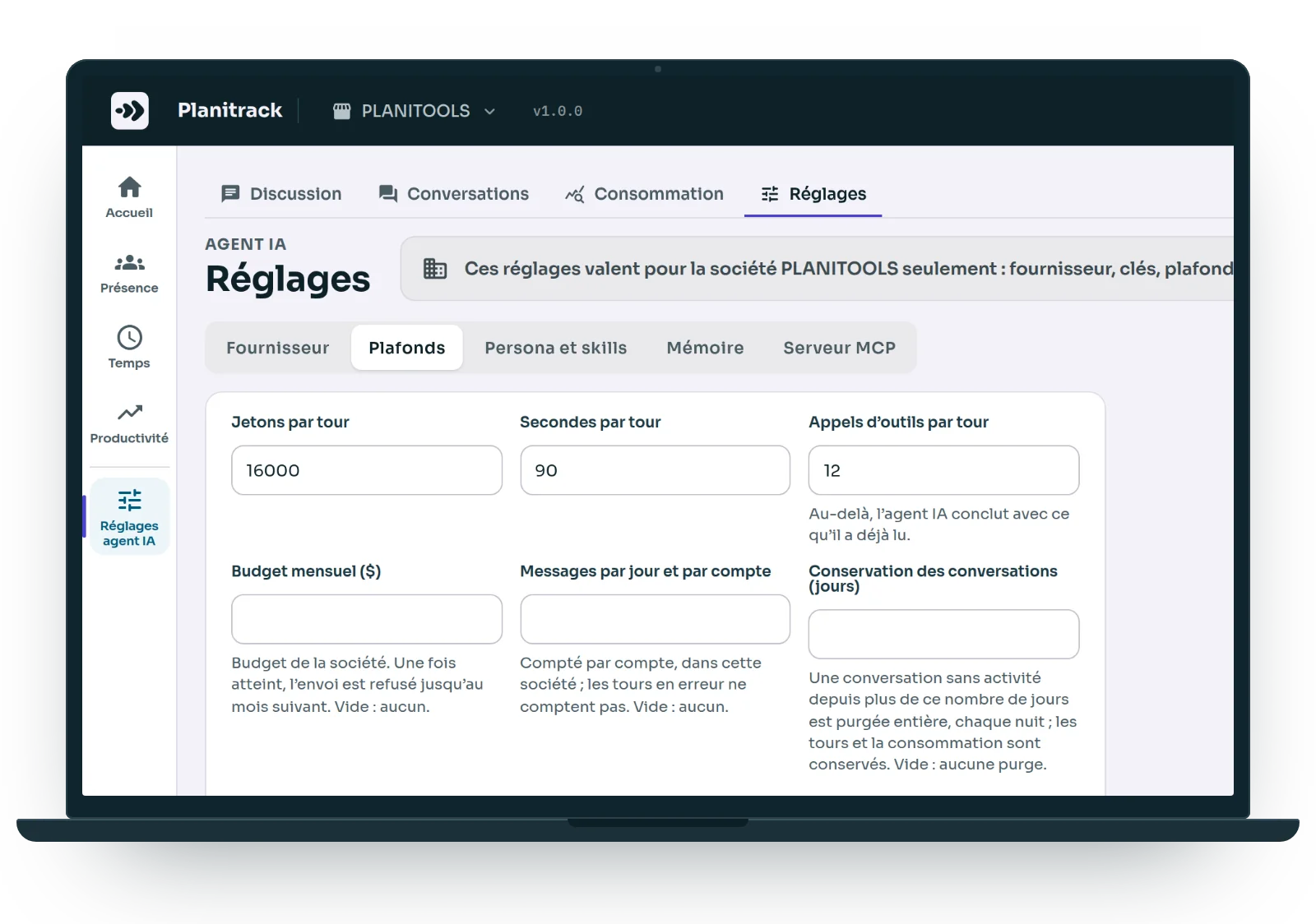Open the Fournisseur sub-tab
1316x924 pixels.
[278, 348]
